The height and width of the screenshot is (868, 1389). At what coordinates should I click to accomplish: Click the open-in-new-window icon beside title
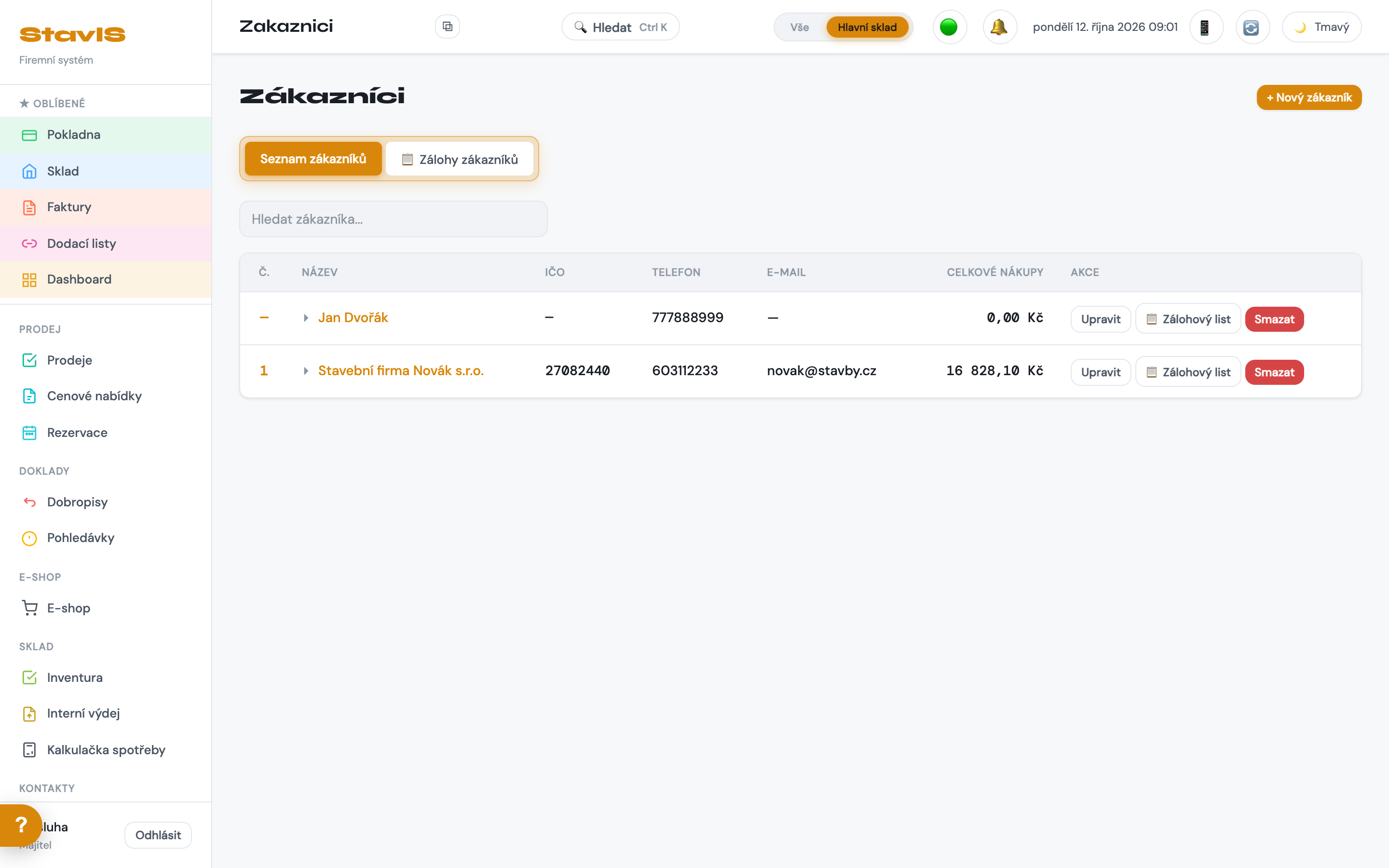pyautogui.click(x=448, y=27)
